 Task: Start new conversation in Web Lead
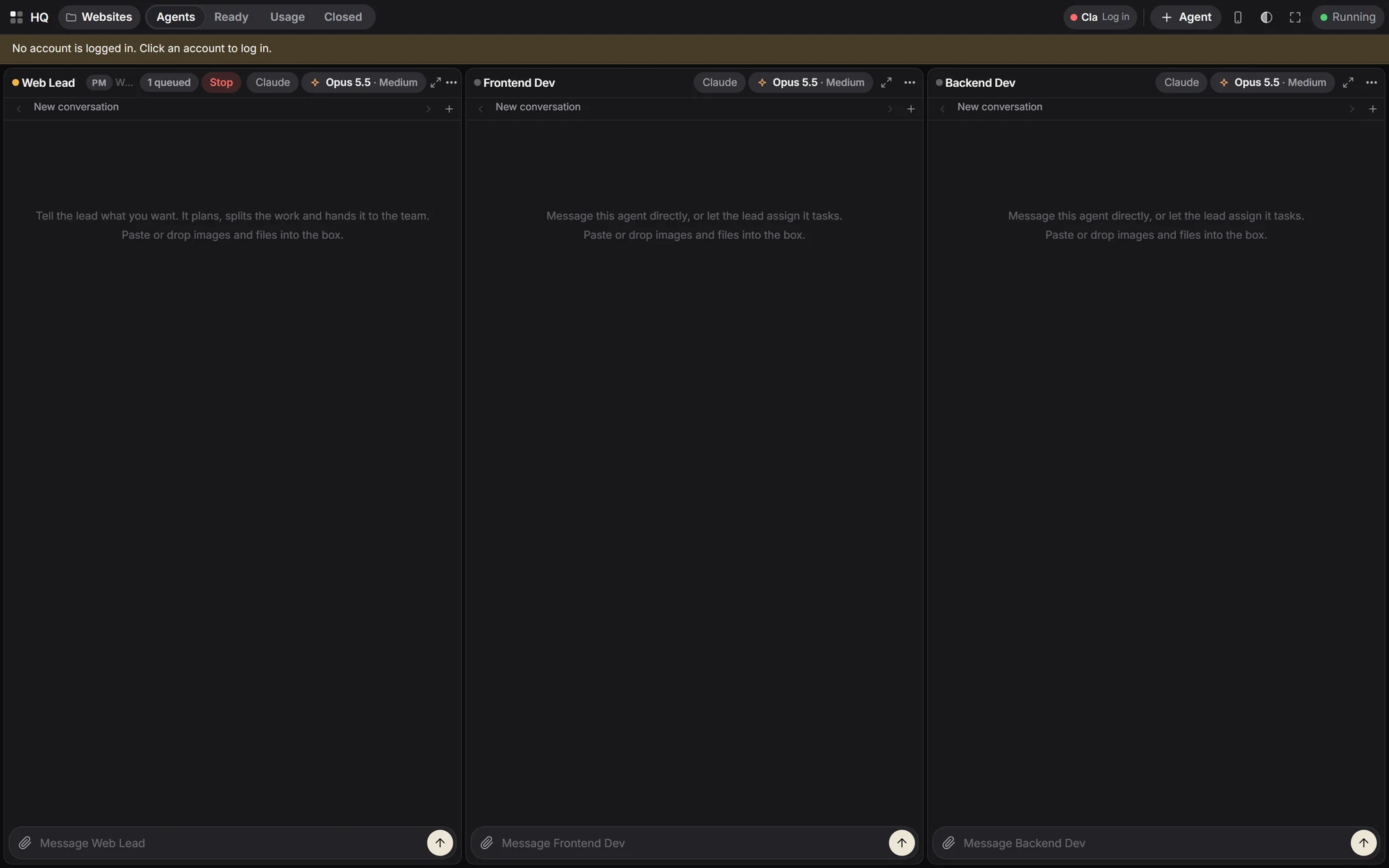pos(449,109)
